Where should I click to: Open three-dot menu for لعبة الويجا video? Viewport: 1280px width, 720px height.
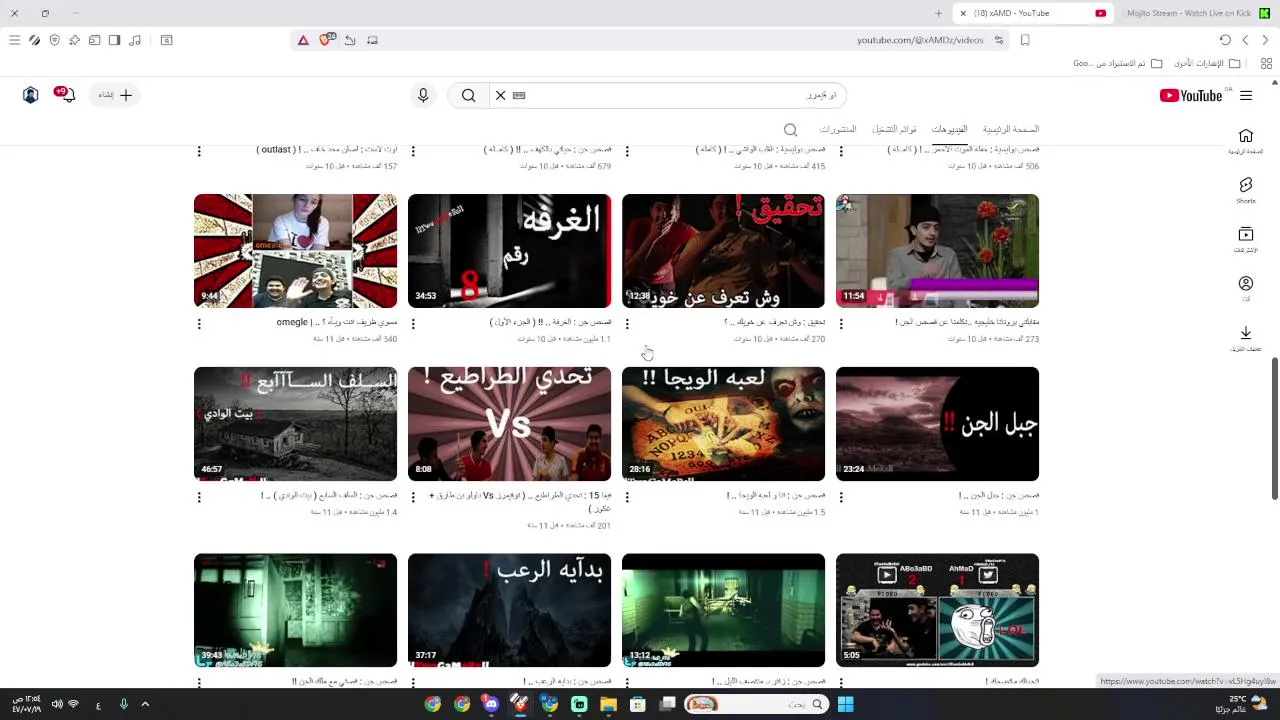pos(627,497)
